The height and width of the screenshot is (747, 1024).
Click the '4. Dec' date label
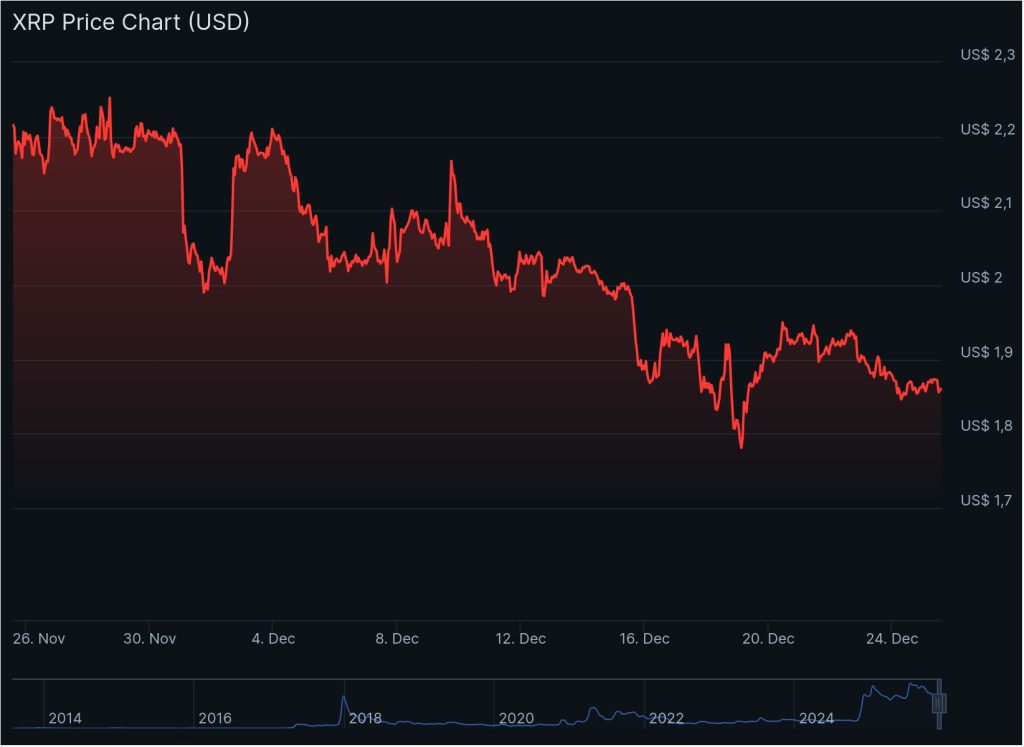pos(273,639)
